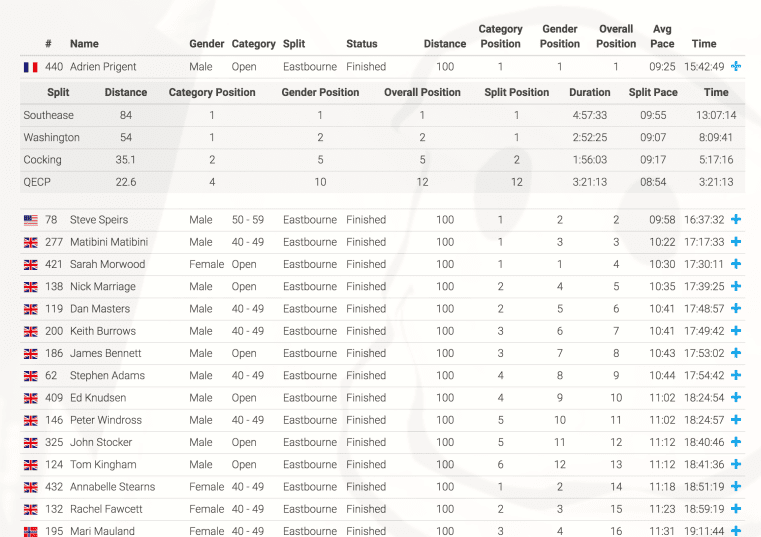
Task: Click bib number 277
Action: click(x=54, y=242)
